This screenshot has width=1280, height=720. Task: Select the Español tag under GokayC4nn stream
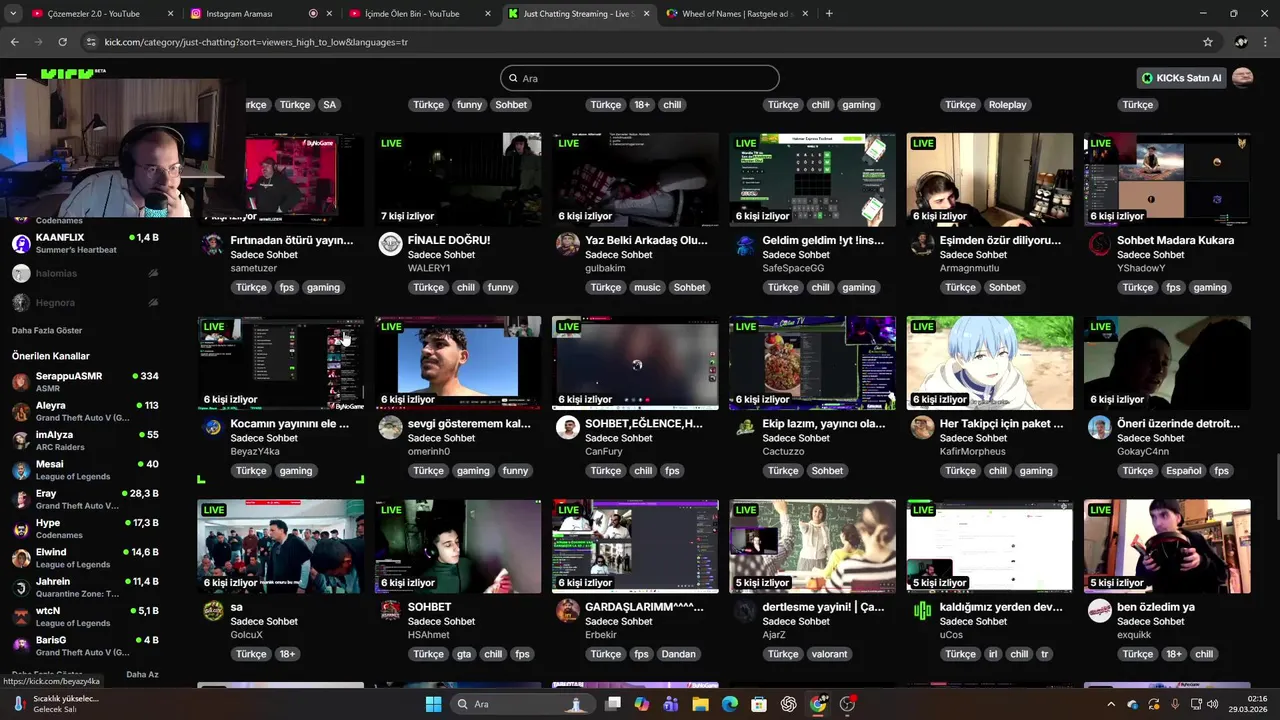tap(1183, 471)
